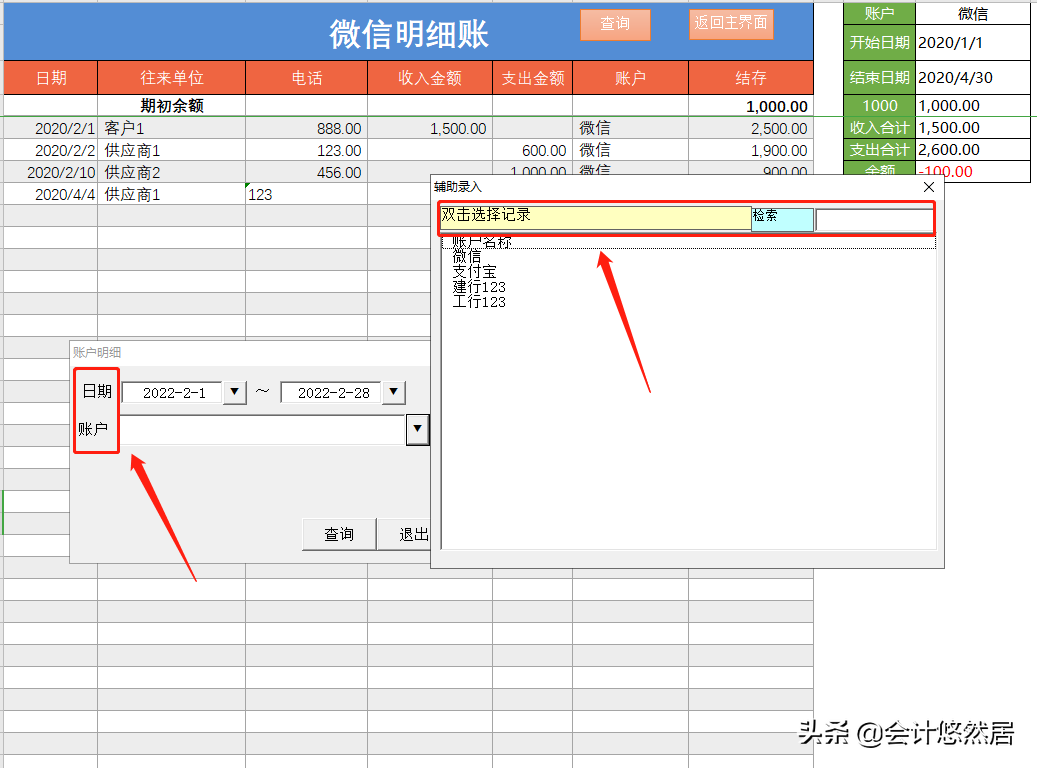
Task: Select 支付宝 in the account list
Action: tap(474, 272)
